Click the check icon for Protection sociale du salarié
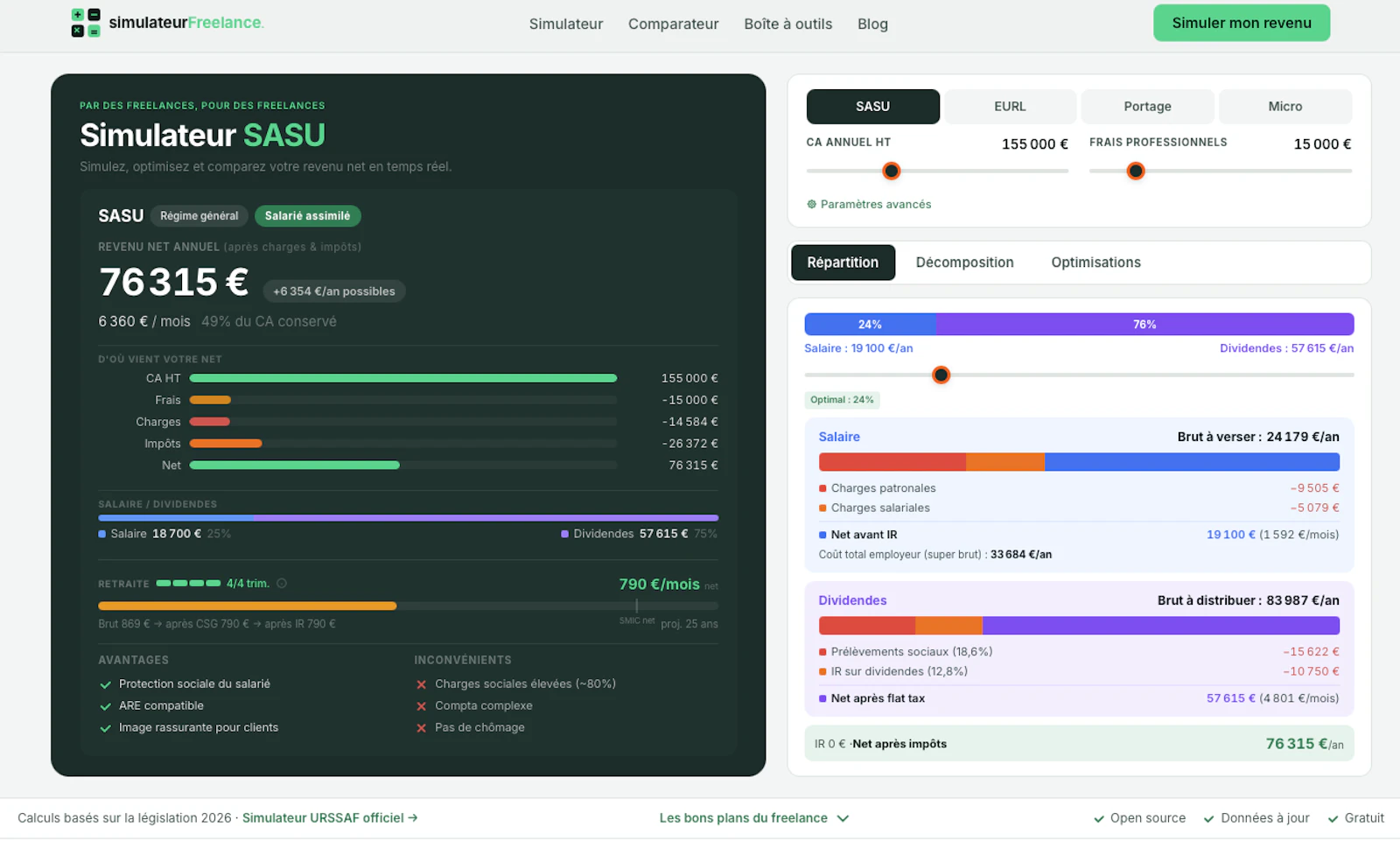The image size is (1400, 841). point(105,684)
